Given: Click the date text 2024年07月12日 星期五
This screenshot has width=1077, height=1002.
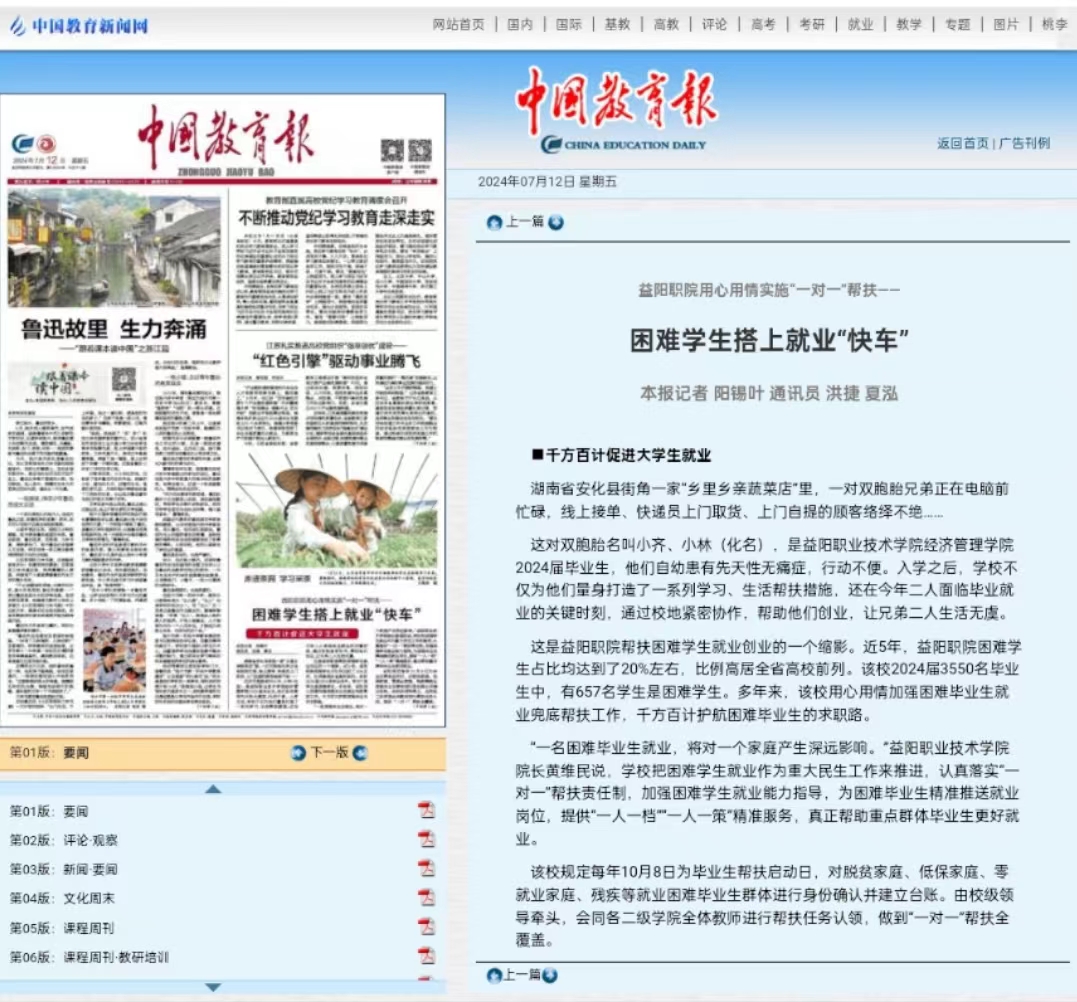Looking at the screenshot, I should (547, 182).
